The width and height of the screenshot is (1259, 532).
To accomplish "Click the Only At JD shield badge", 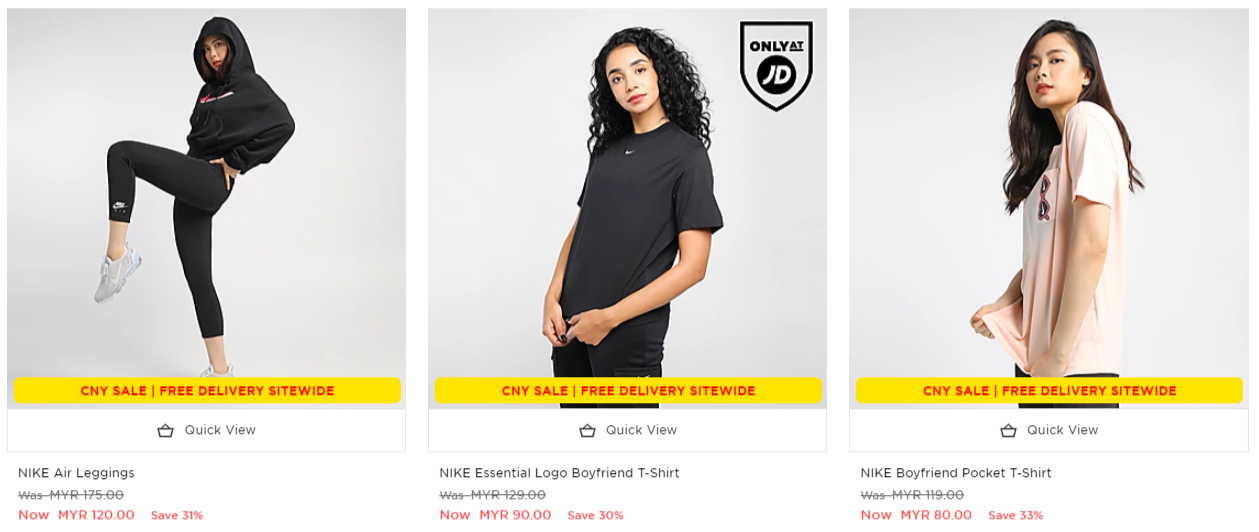I will click(776, 65).
